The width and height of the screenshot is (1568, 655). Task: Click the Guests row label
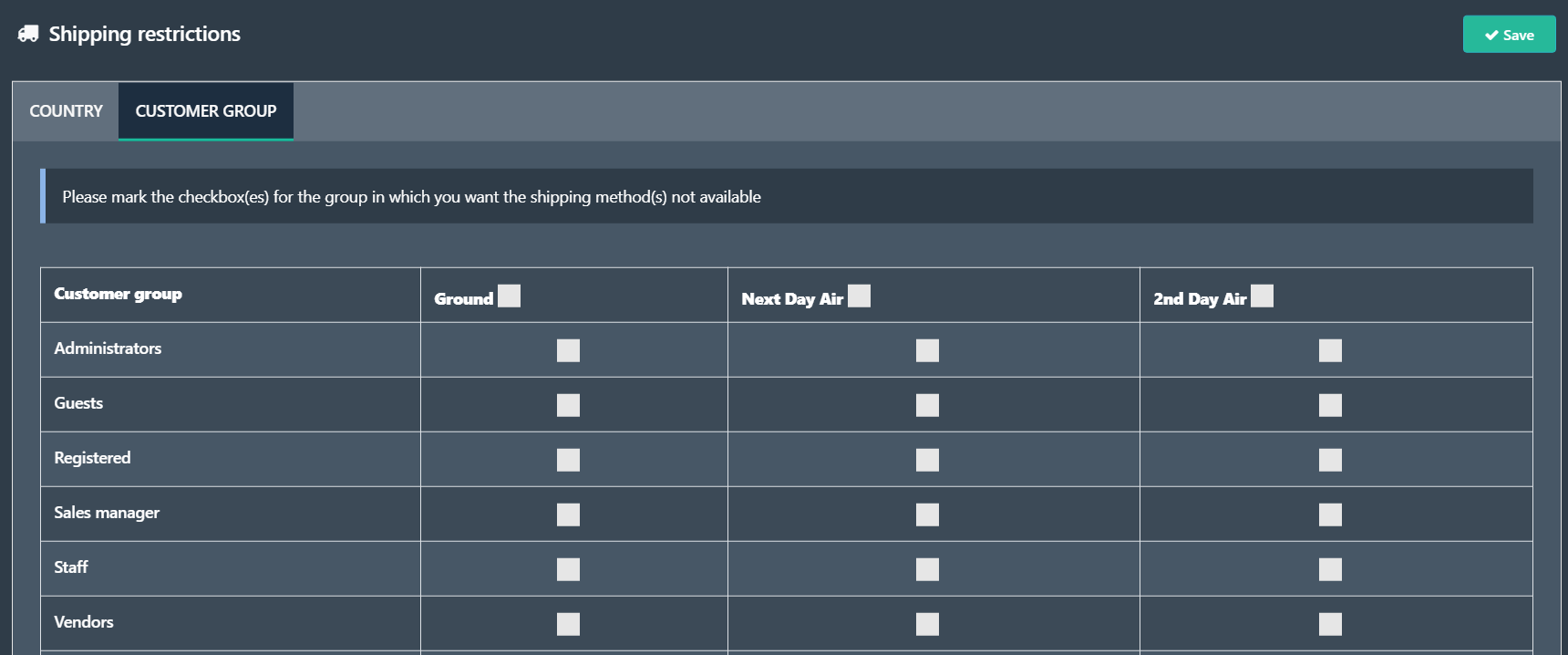tap(78, 403)
